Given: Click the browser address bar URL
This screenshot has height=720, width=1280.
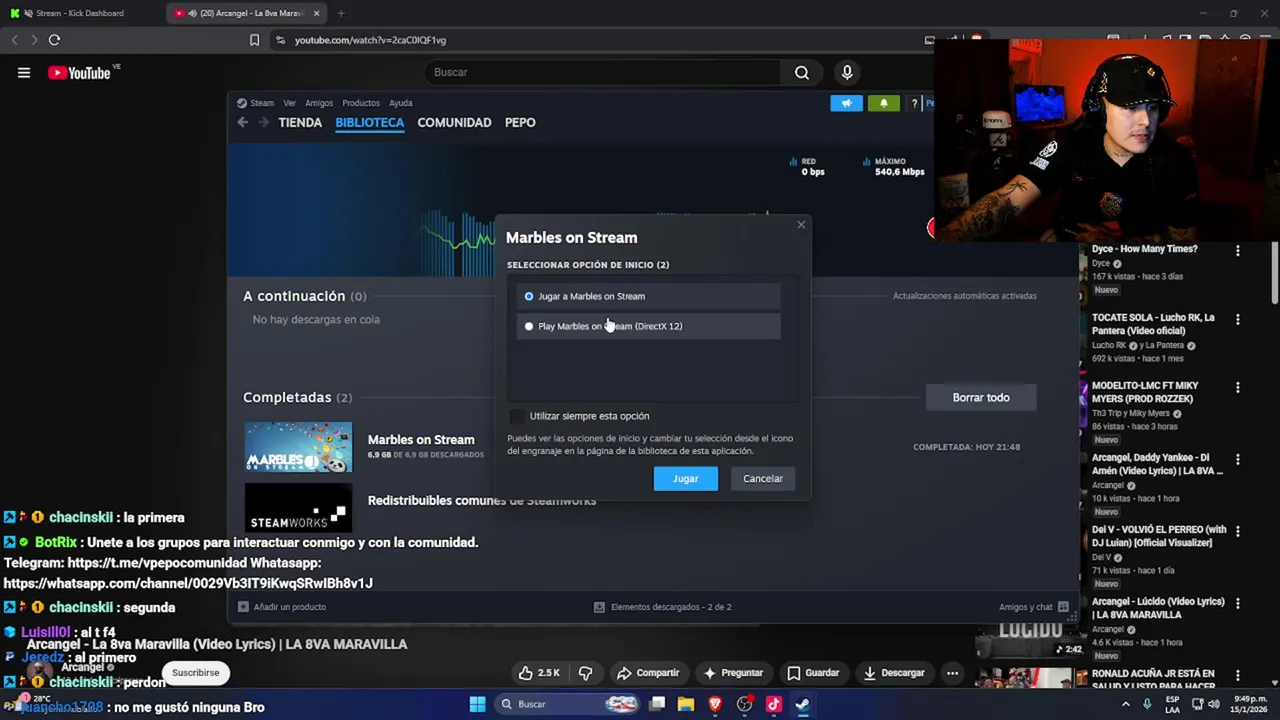Looking at the screenshot, I should [370, 40].
